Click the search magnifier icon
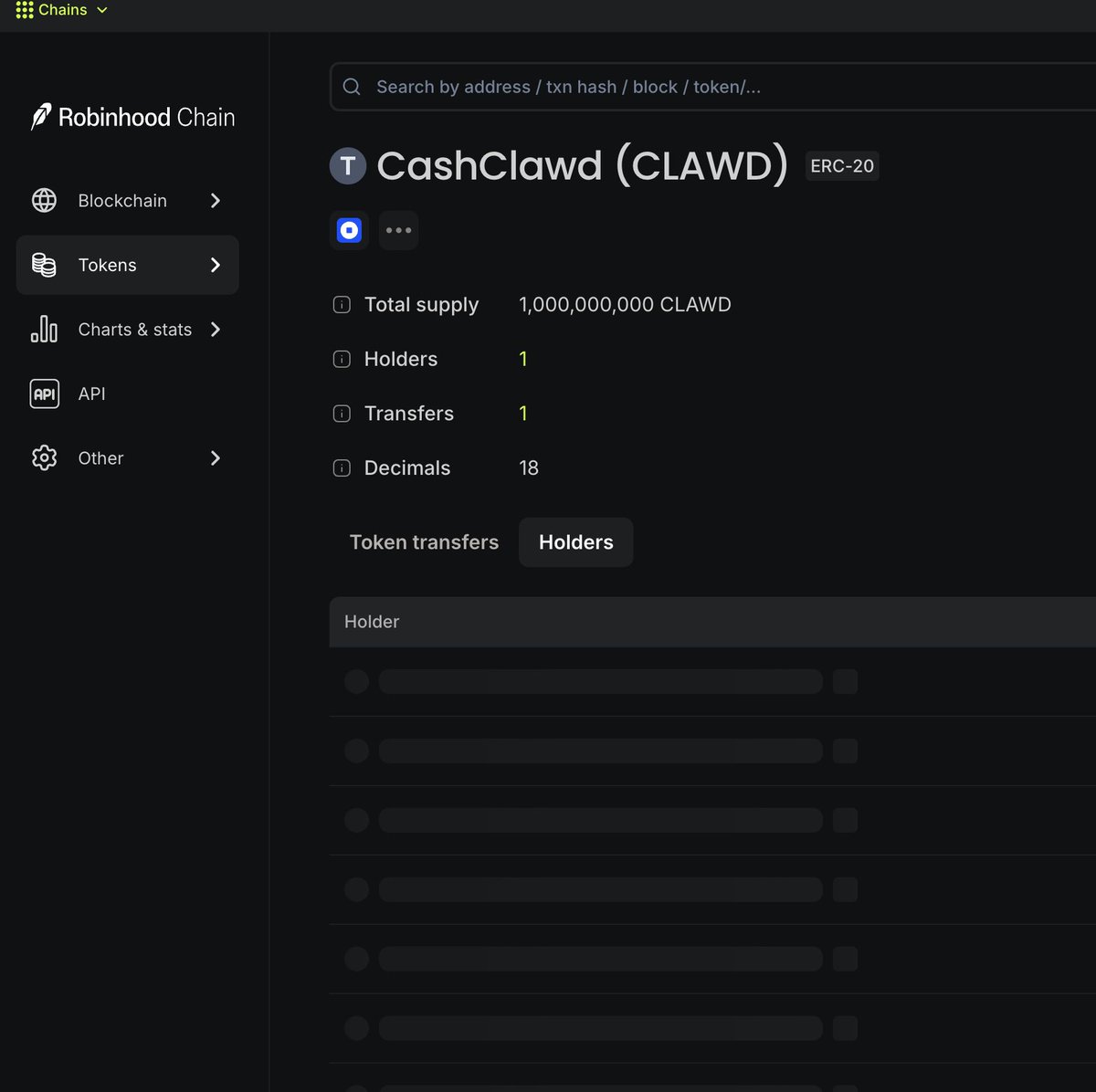 (352, 87)
